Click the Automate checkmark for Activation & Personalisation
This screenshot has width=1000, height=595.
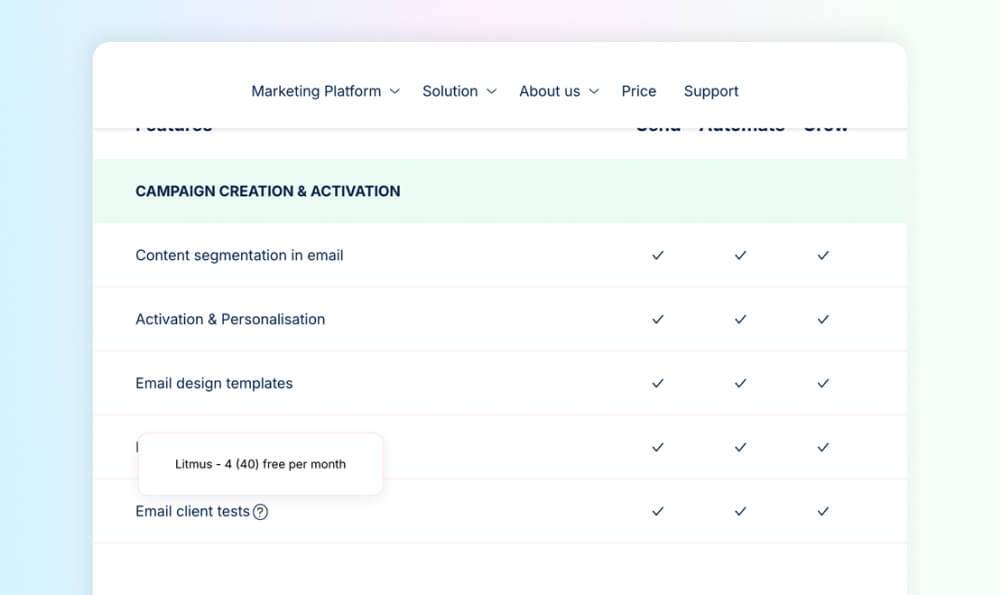(x=740, y=319)
